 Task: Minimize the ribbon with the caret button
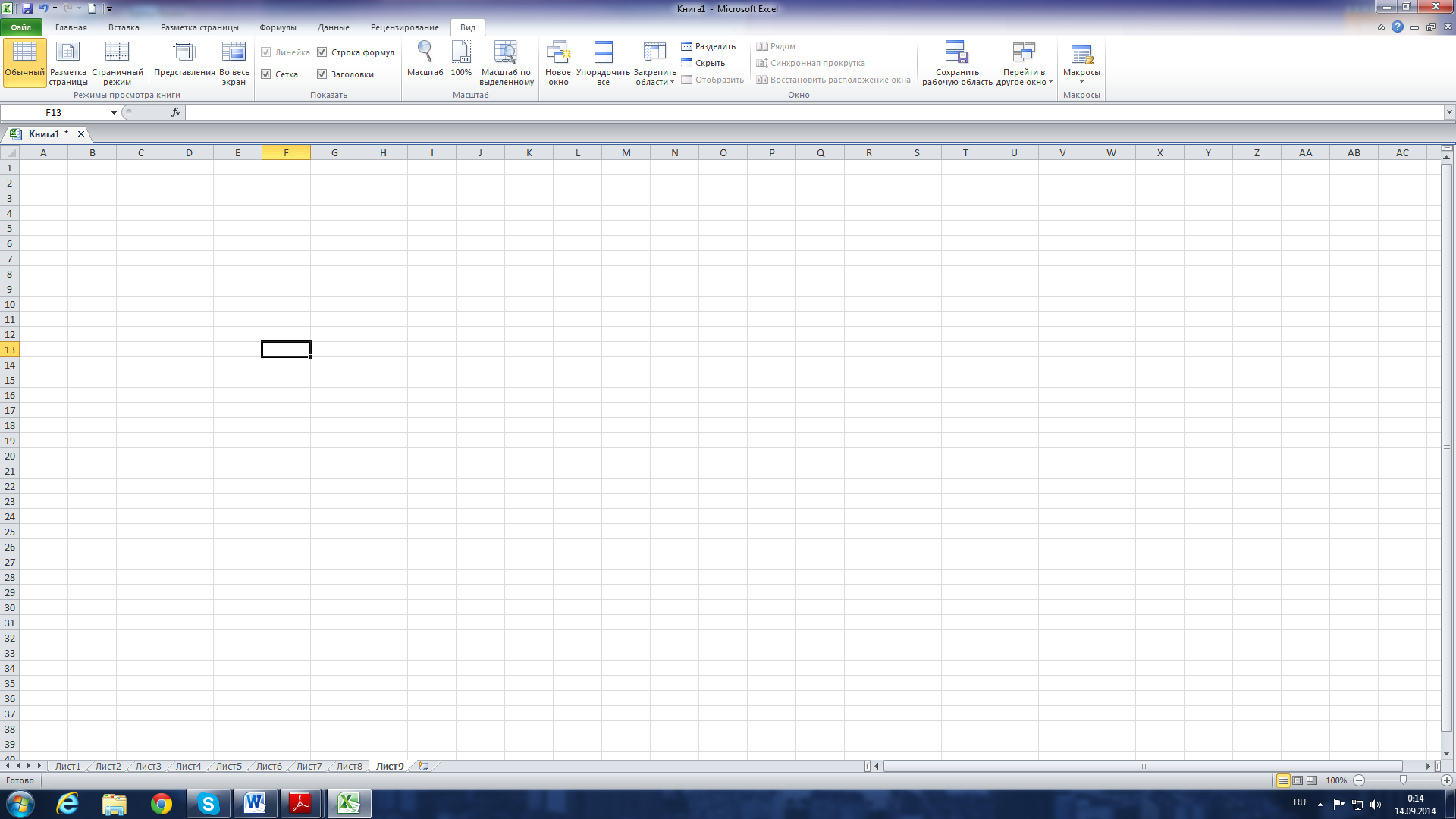click(1381, 27)
